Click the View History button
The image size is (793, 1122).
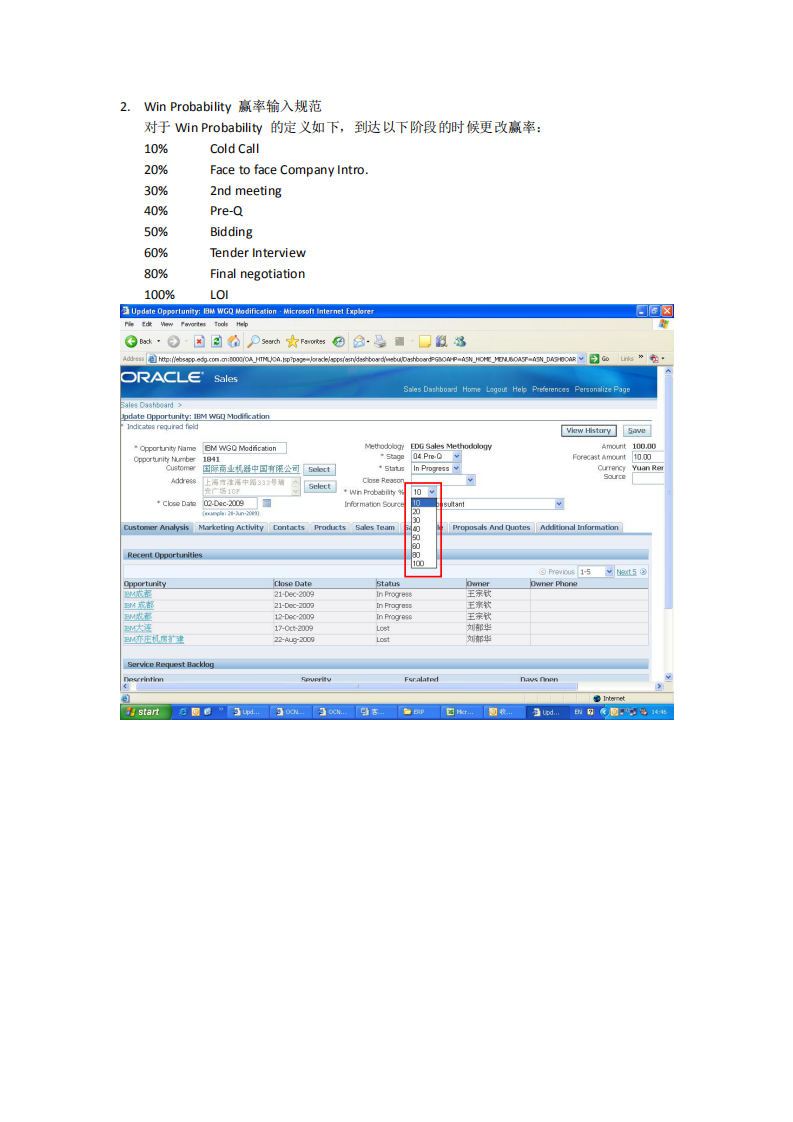[x=588, y=431]
